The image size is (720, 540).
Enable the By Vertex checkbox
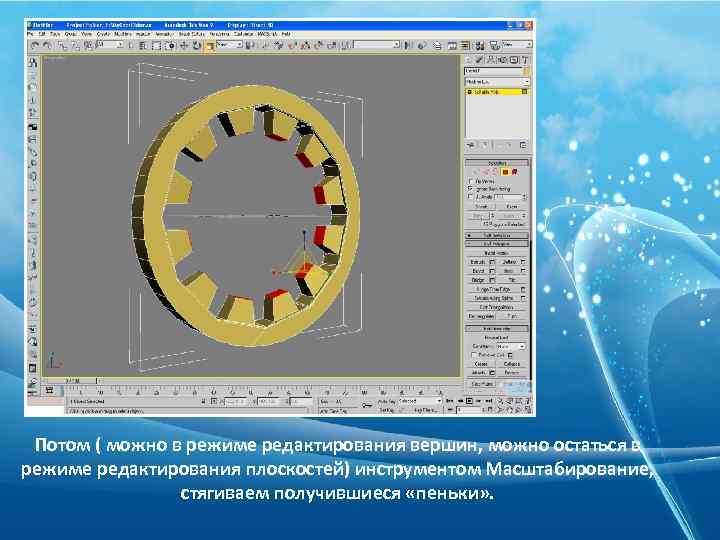point(471,181)
